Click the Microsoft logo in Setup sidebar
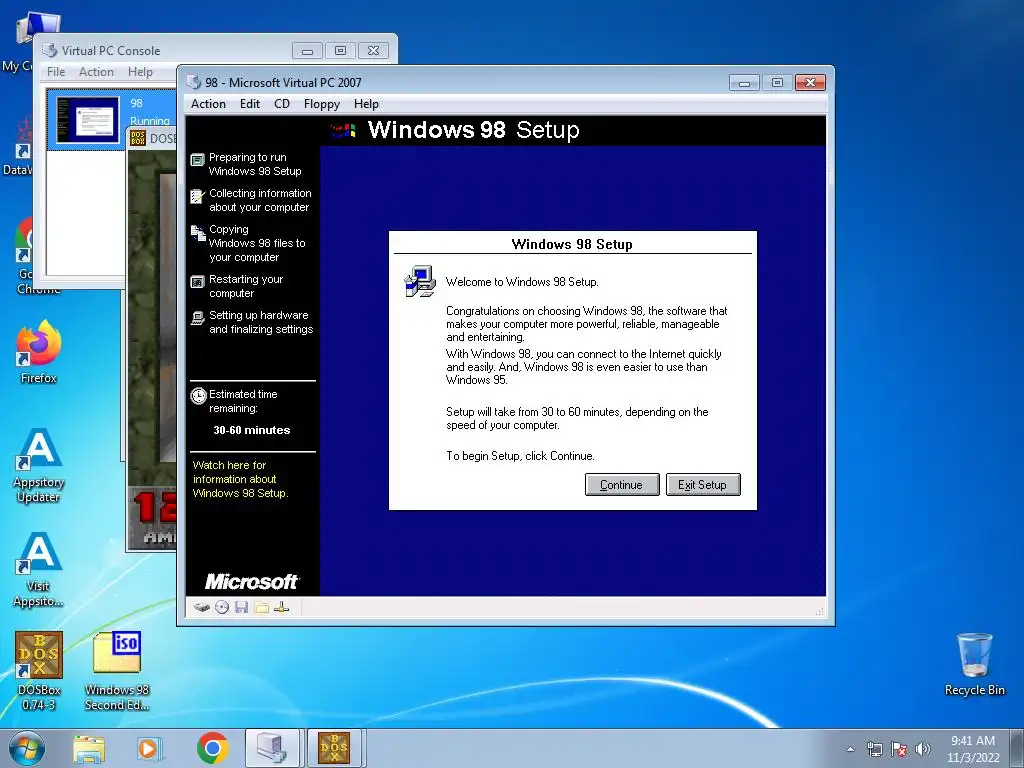The width and height of the screenshot is (1024, 768). [252, 581]
